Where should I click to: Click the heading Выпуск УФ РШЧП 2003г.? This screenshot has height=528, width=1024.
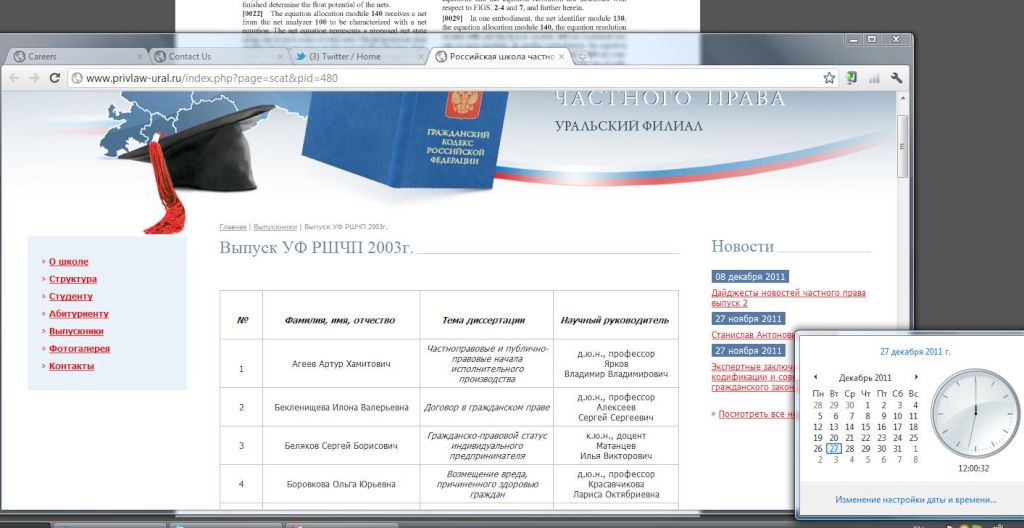[x=317, y=248]
